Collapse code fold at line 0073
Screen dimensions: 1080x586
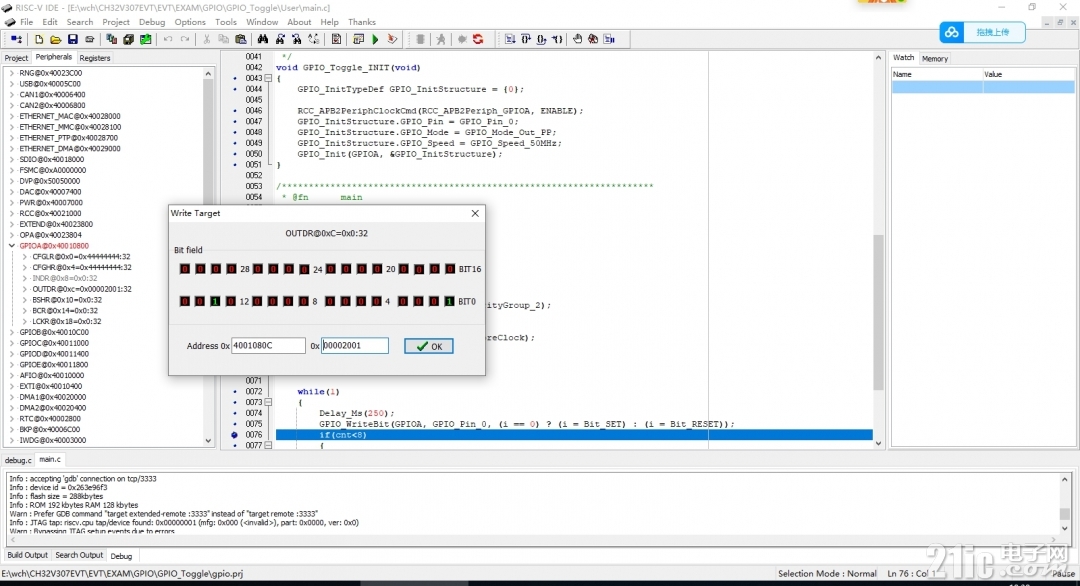click(x=268, y=402)
